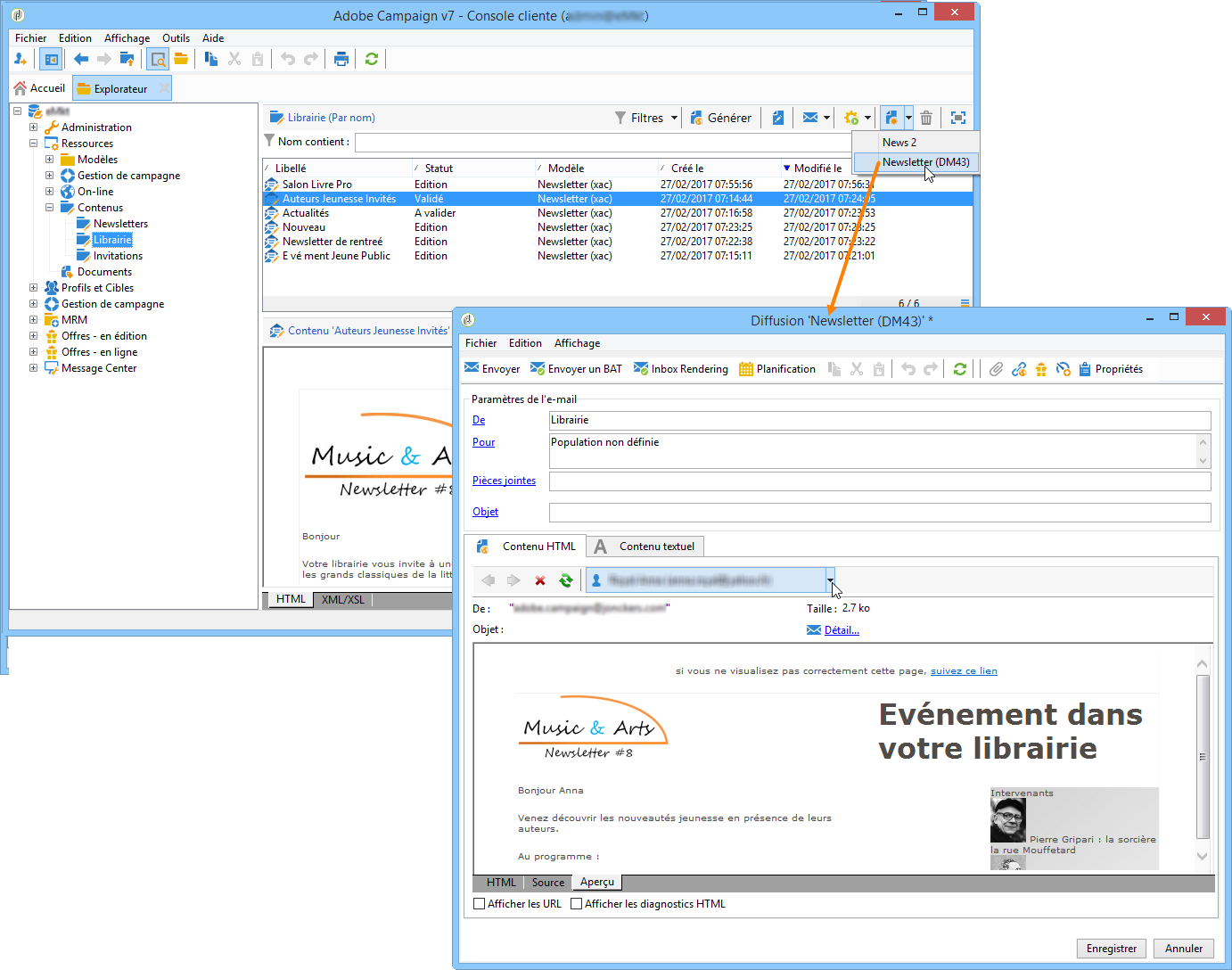Click the print icon in console toolbar
Image resolution: width=1232 pixels, height=970 pixels.
pos(341,59)
